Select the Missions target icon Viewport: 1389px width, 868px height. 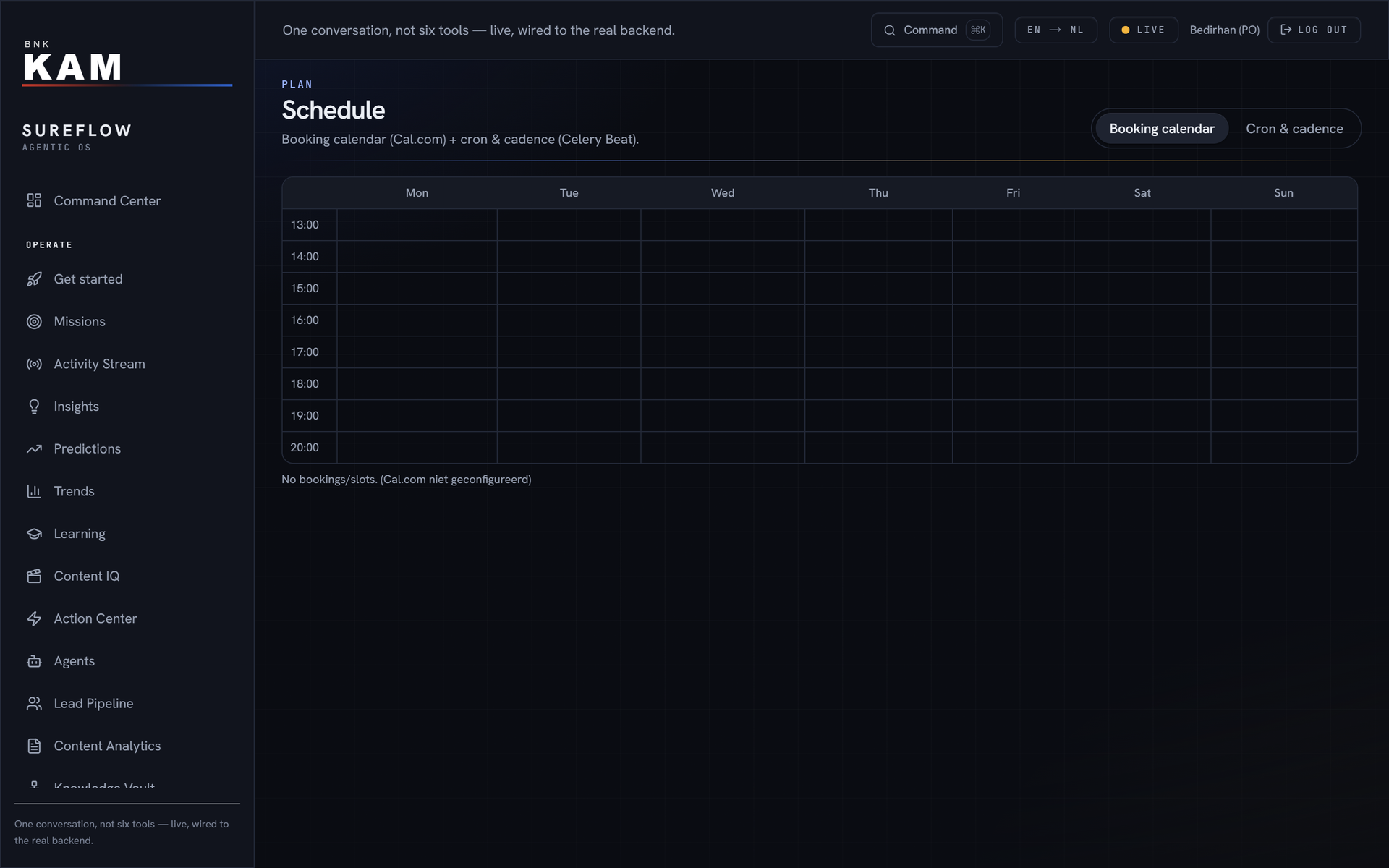point(34,322)
